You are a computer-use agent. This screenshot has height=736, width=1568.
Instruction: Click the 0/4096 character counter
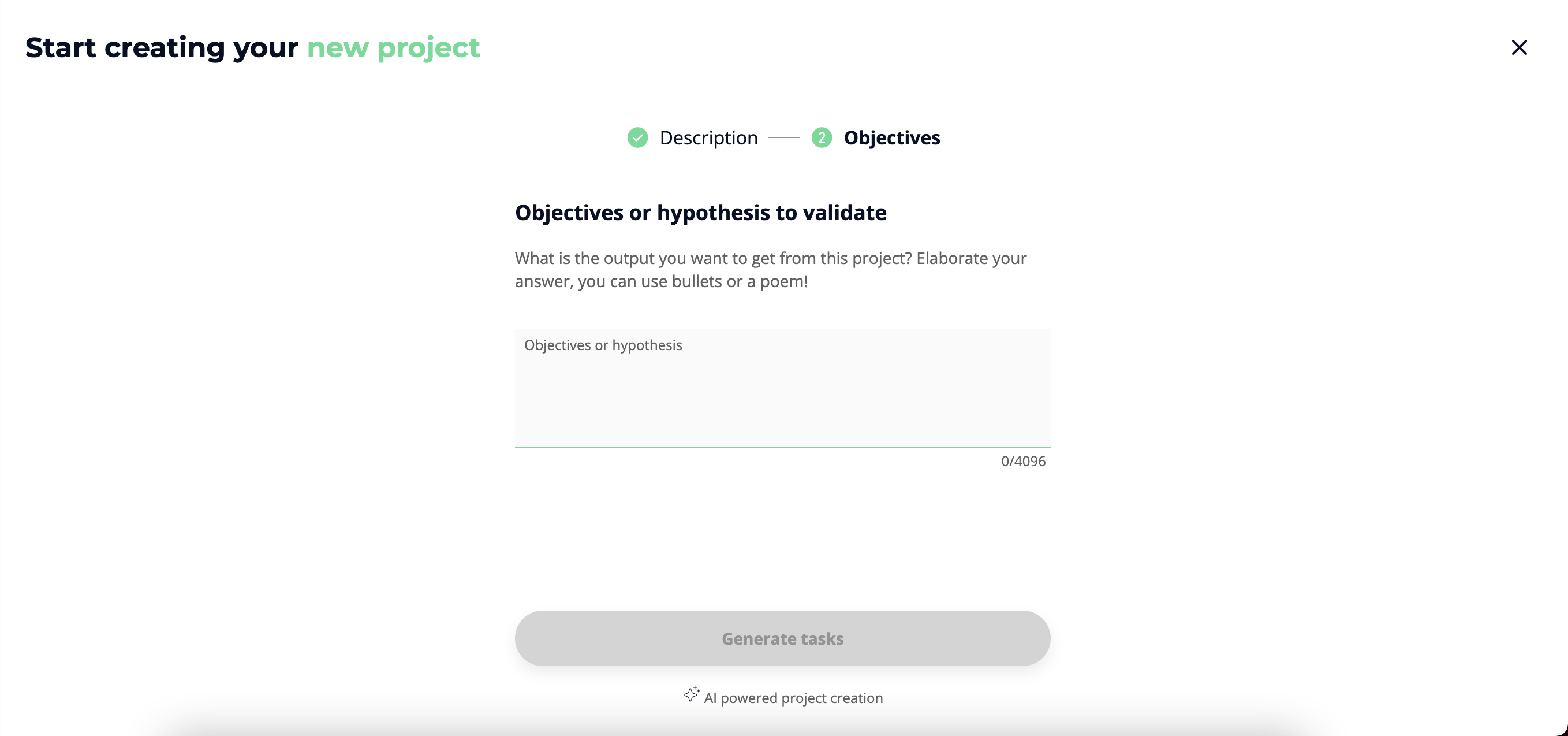pos(1022,461)
